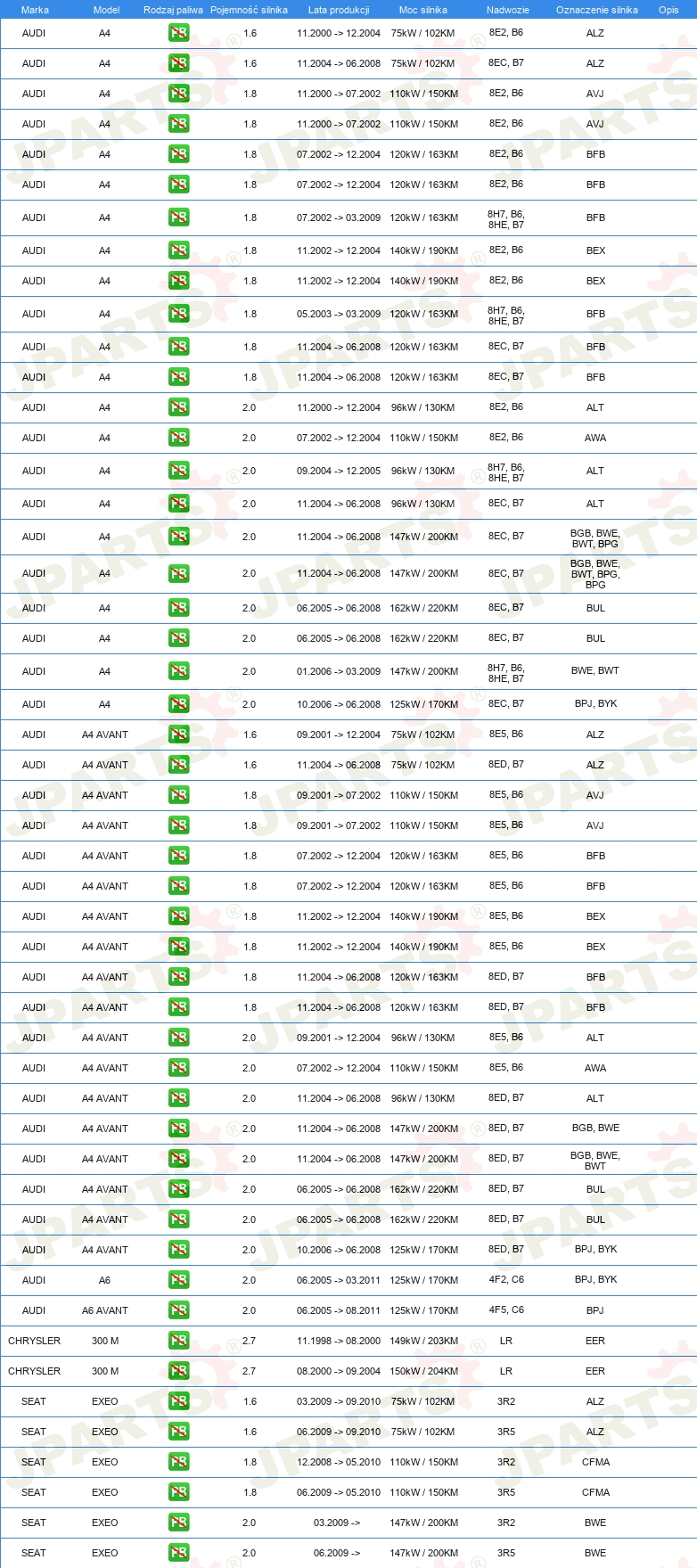Screen dimensions: 697x1568
Task: Click petrol icon in the Audi A6 AVANT row
Action: (x=179, y=1310)
